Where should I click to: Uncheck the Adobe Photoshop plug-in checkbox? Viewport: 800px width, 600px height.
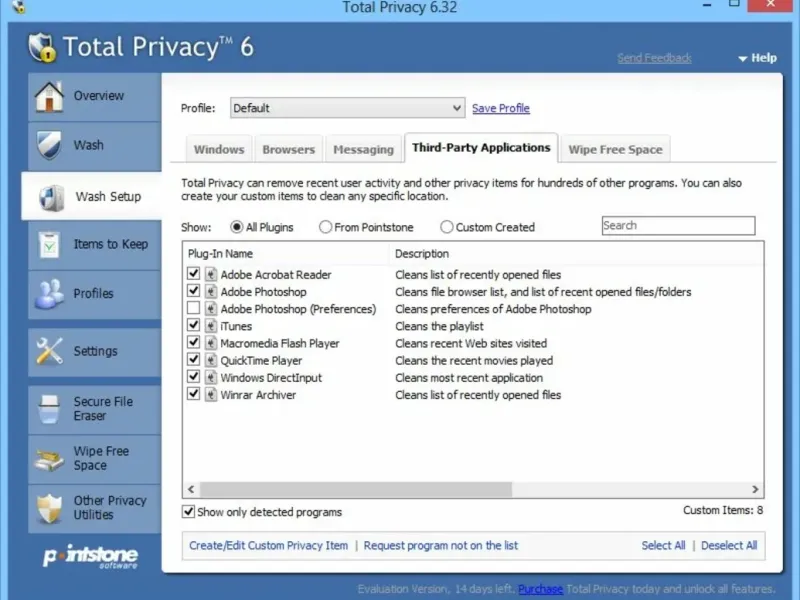(193, 291)
